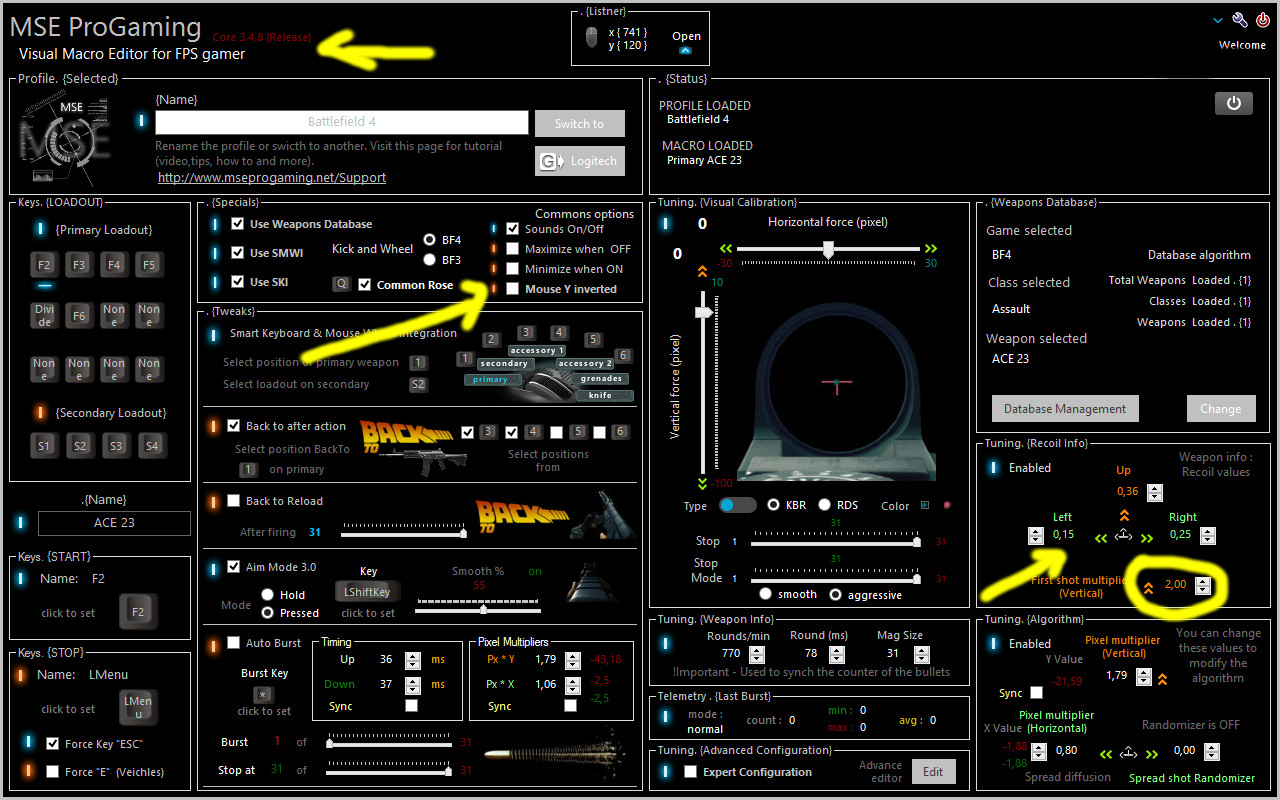The image size is (1280, 800).
Task: Click the Q key next to Common Rose
Action: (341, 284)
